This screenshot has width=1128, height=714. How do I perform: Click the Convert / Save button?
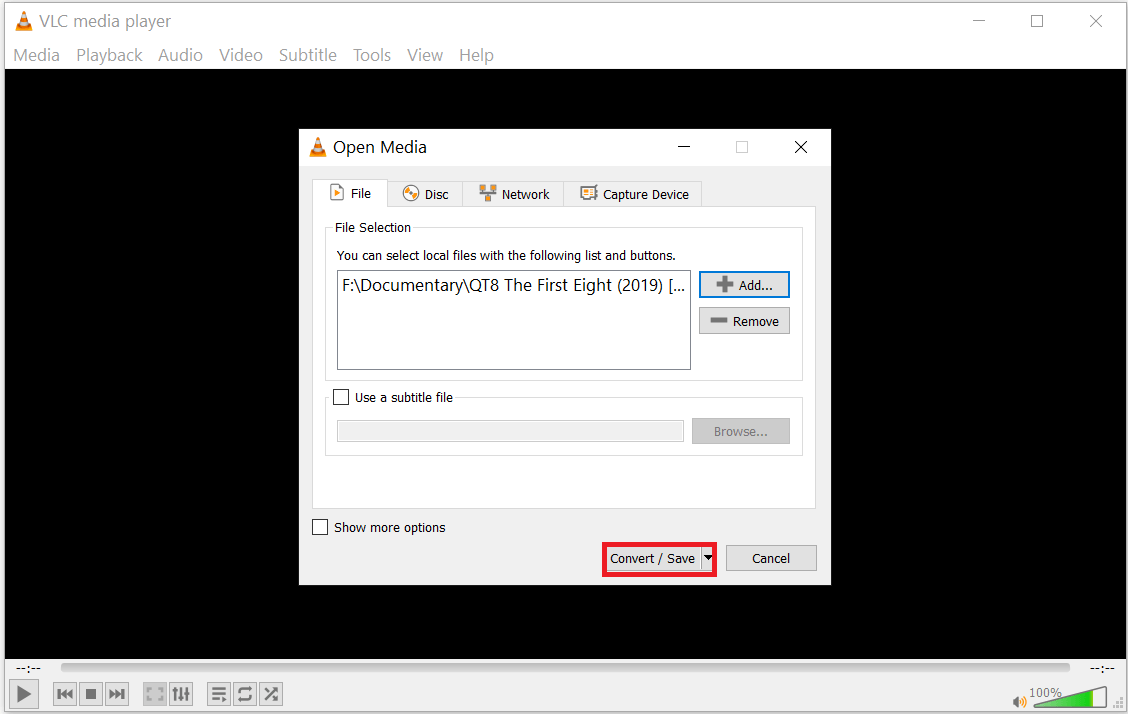(652, 559)
